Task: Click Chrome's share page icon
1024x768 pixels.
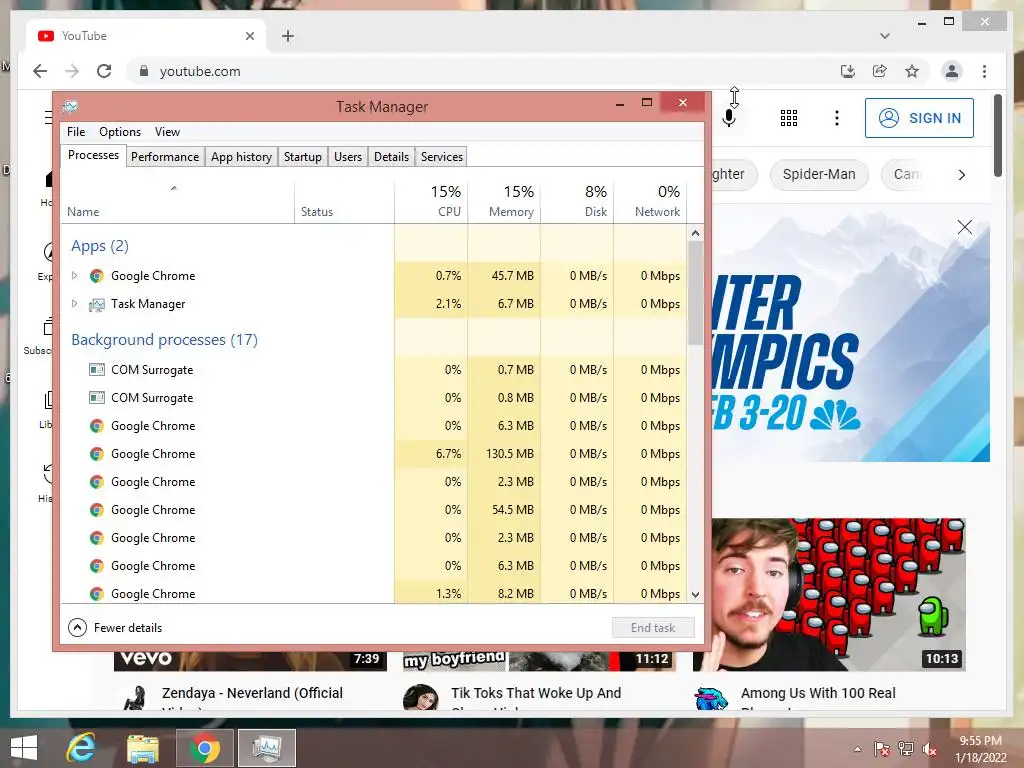Action: 880,71
